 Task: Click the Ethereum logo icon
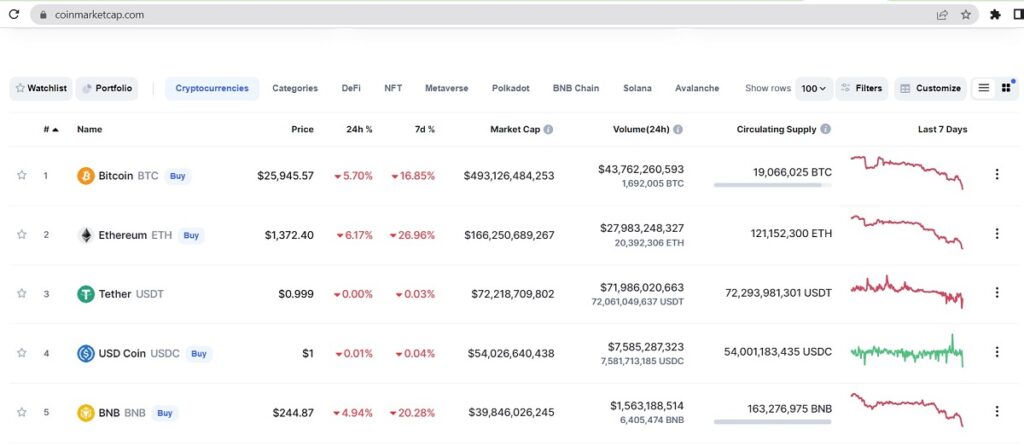(86, 235)
